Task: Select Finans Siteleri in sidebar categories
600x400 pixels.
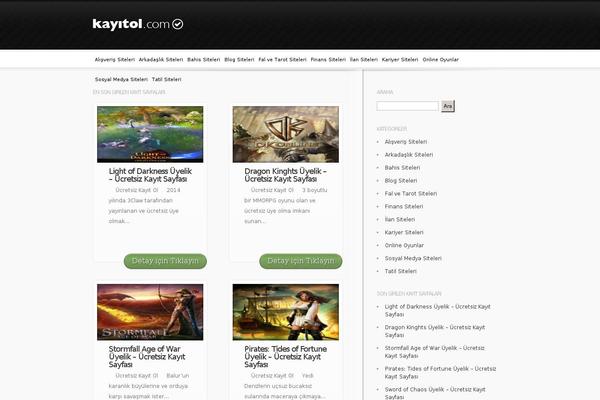Action: tap(404, 207)
